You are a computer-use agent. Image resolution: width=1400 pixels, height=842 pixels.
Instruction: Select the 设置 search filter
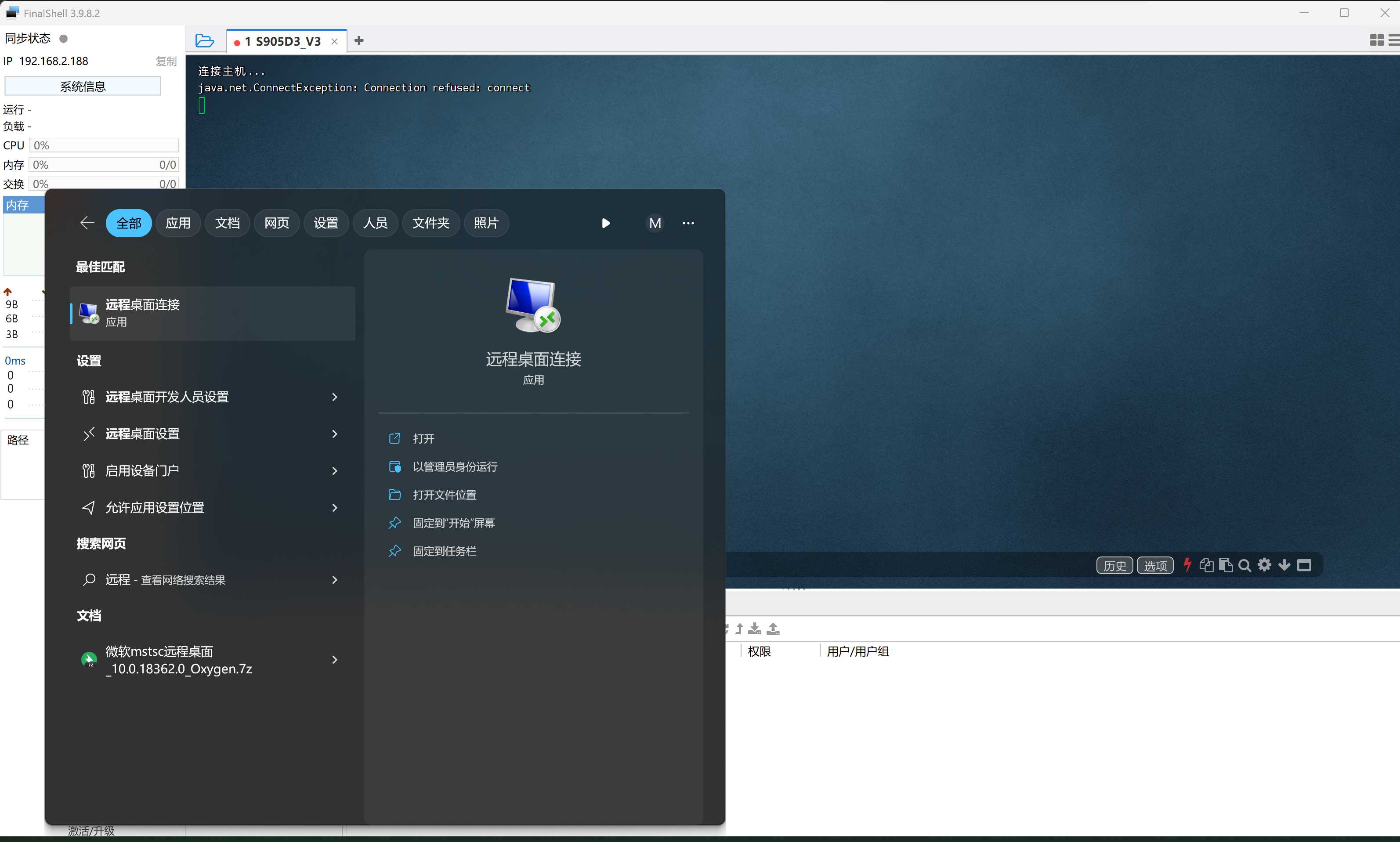point(326,223)
